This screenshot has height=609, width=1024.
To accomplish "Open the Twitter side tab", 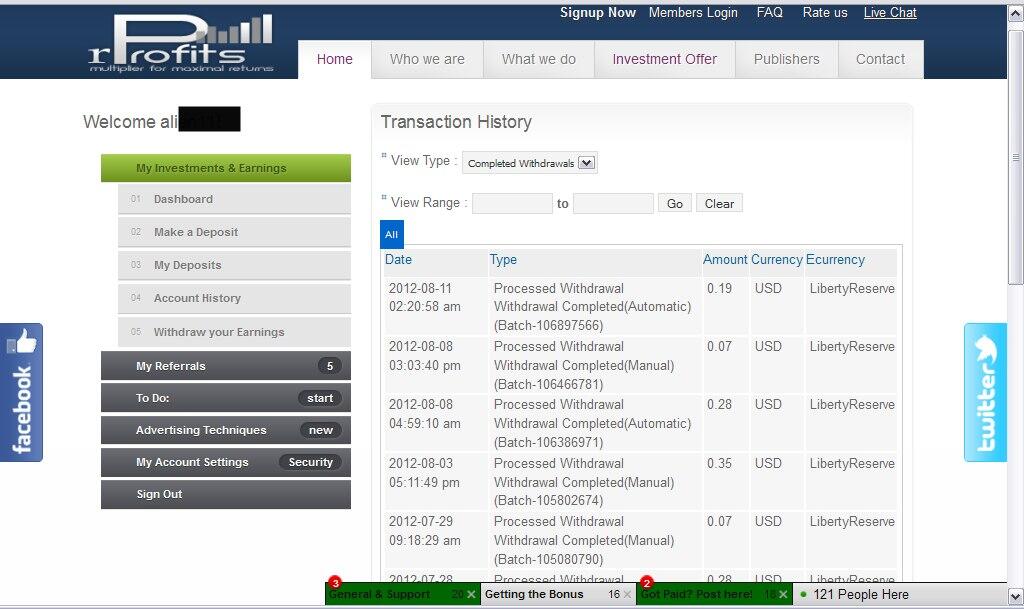I will coord(985,392).
